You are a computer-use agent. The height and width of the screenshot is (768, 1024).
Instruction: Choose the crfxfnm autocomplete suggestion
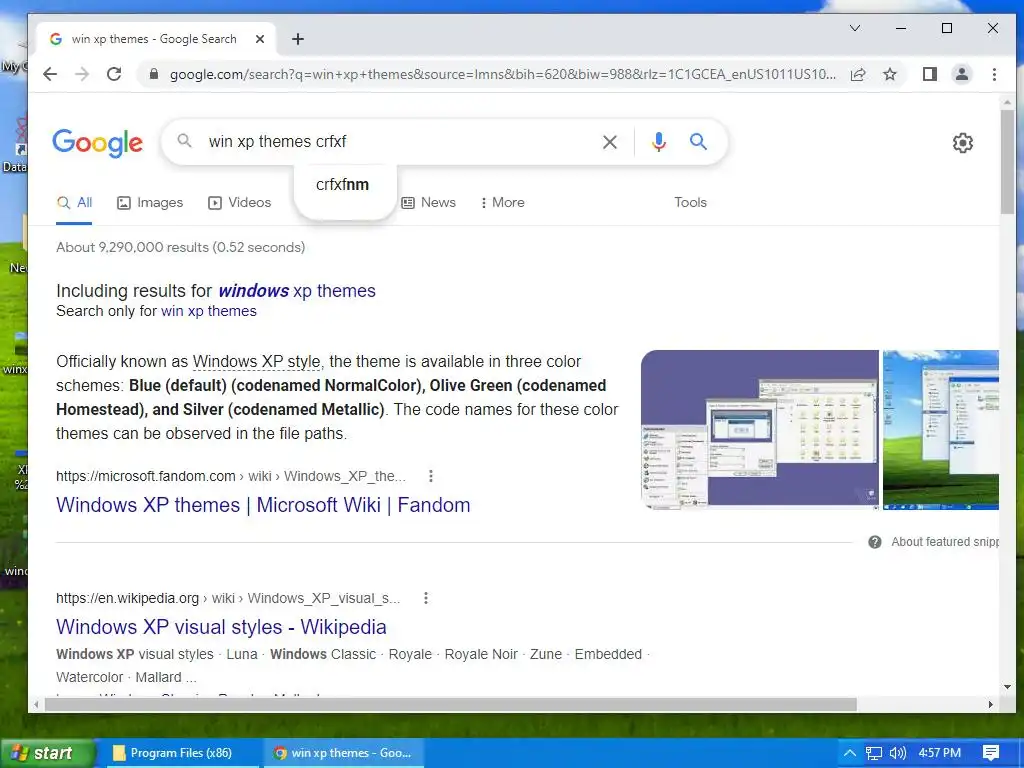tap(343, 185)
